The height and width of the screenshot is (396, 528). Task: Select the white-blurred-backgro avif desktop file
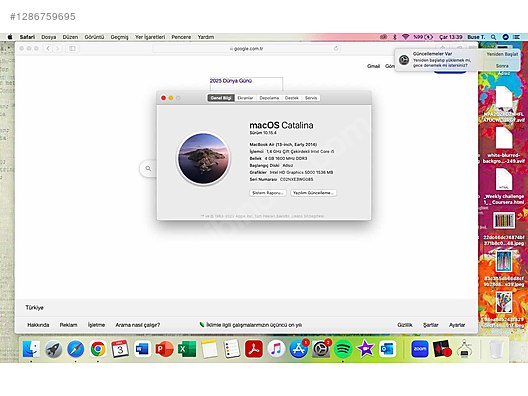[x=504, y=145]
